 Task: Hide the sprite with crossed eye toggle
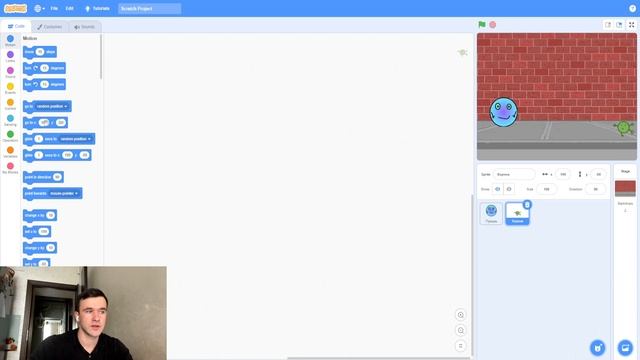pos(509,189)
